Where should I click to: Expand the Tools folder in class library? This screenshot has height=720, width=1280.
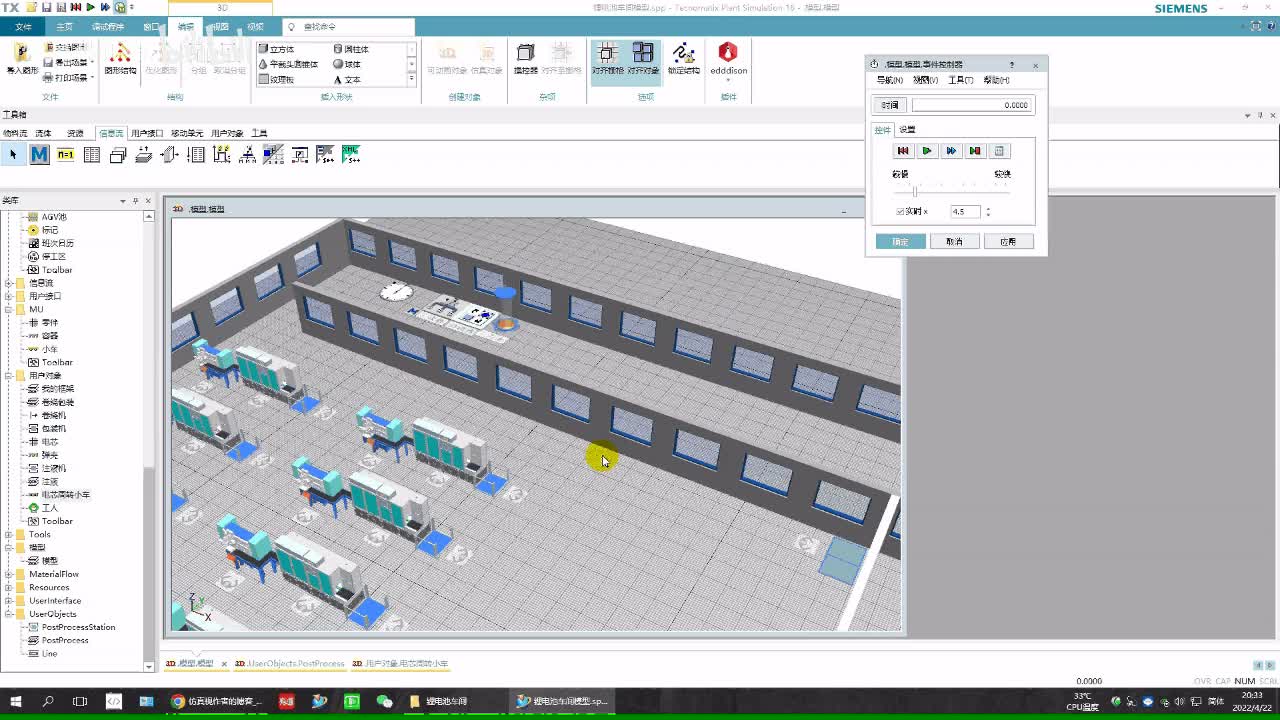[9, 534]
